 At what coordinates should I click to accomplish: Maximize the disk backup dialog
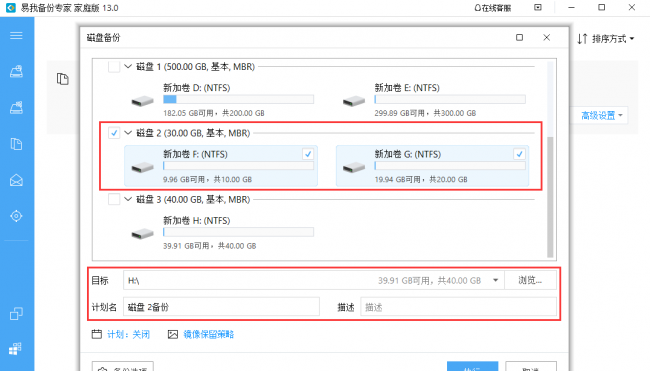[519, 37]
